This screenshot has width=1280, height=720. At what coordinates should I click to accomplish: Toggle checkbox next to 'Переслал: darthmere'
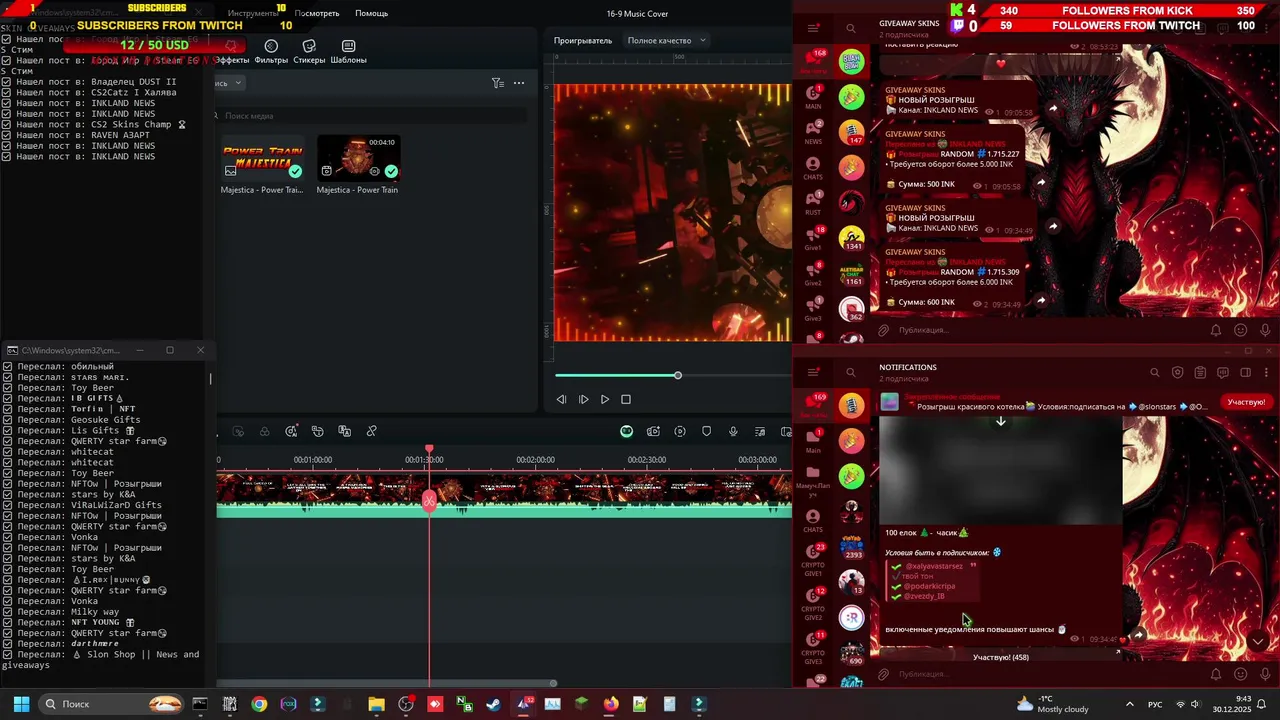coord(7,644)
